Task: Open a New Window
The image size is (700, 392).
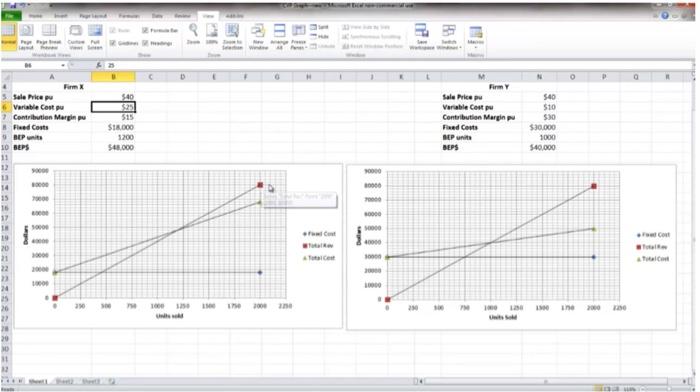Action: click(x=258, y=36)
